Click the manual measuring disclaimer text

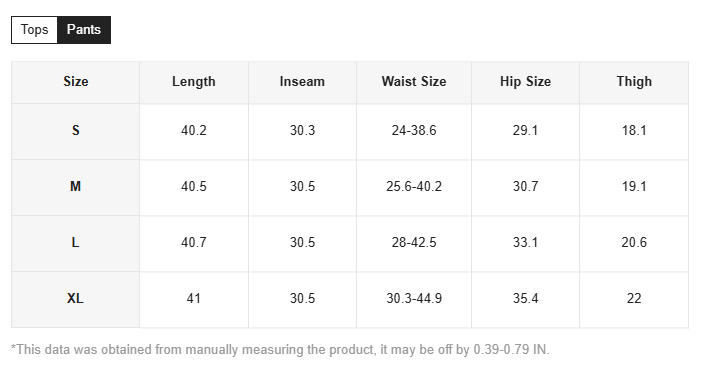[280, 350]
